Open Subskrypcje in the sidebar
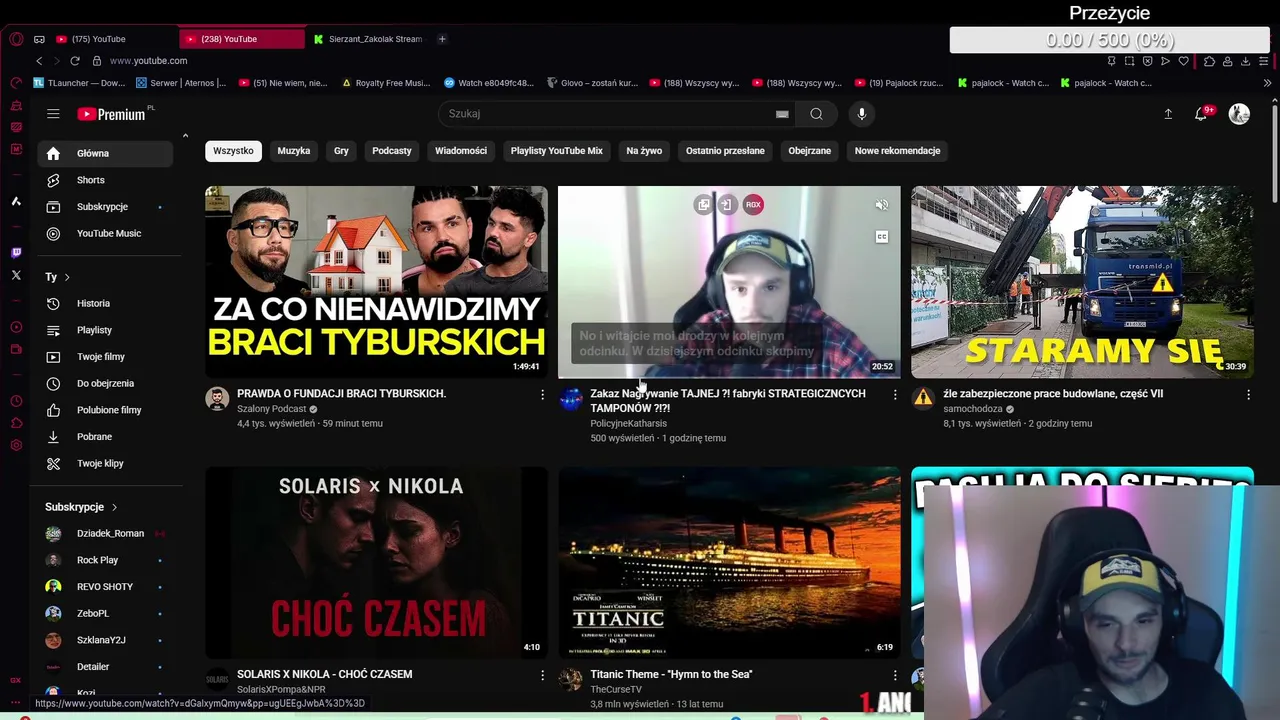1280x720 pixels. click(105, 207)
